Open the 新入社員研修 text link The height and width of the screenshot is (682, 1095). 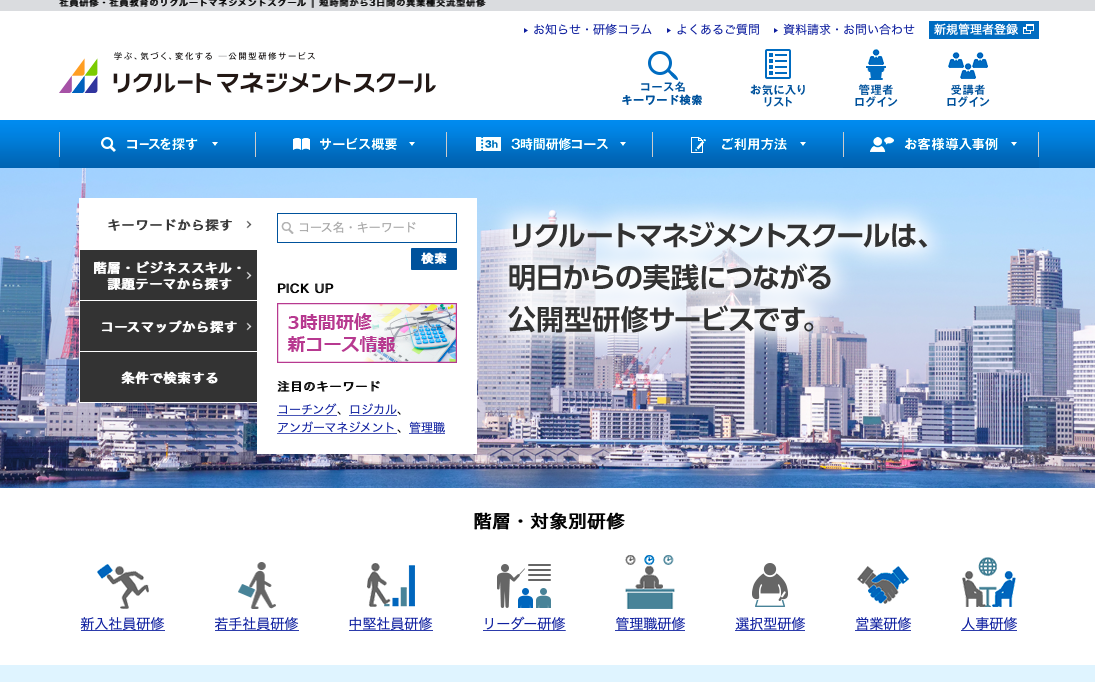(122, 624)
